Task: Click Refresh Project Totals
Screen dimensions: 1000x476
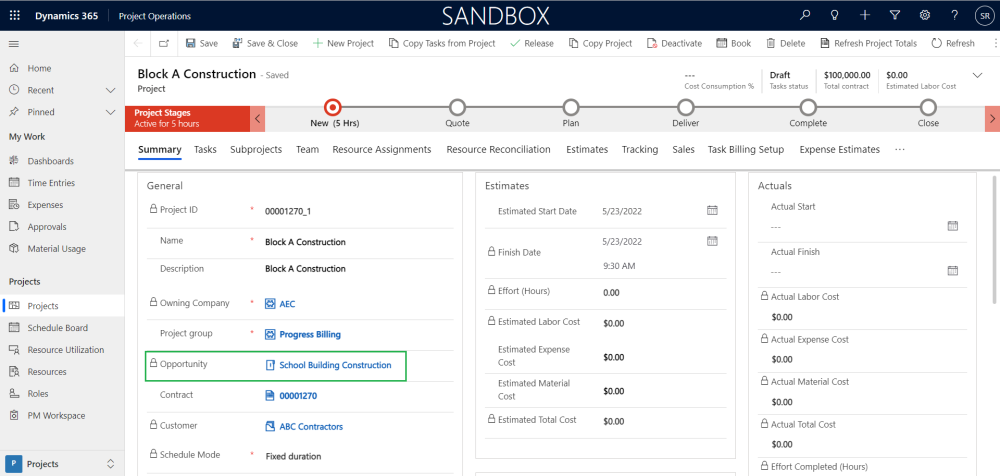Action: click(x=868, y=43)
